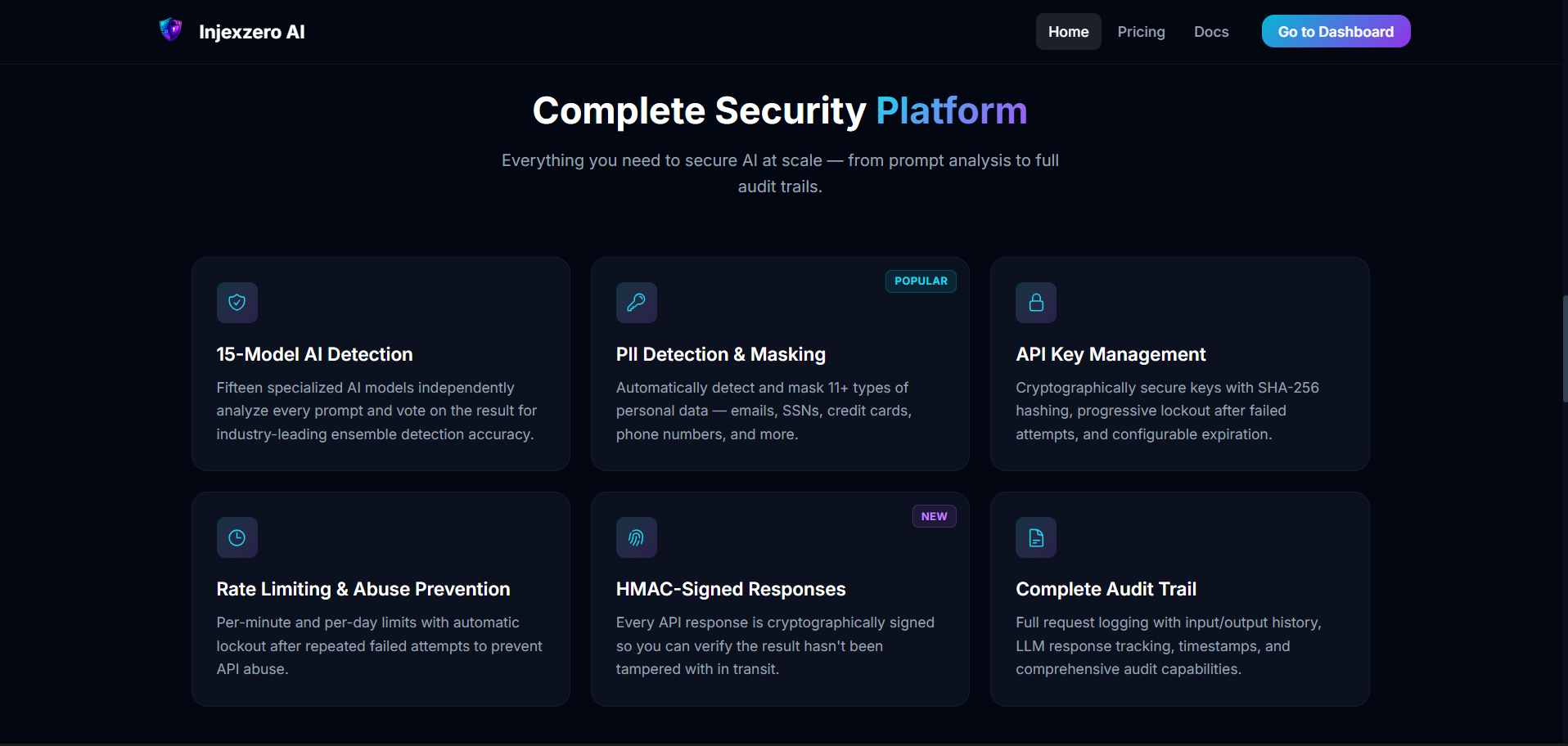The width and height of the screenshot is (1568, 746).
Task: Click the Complete Security Platform heading
Action: [x=780, y=110]
